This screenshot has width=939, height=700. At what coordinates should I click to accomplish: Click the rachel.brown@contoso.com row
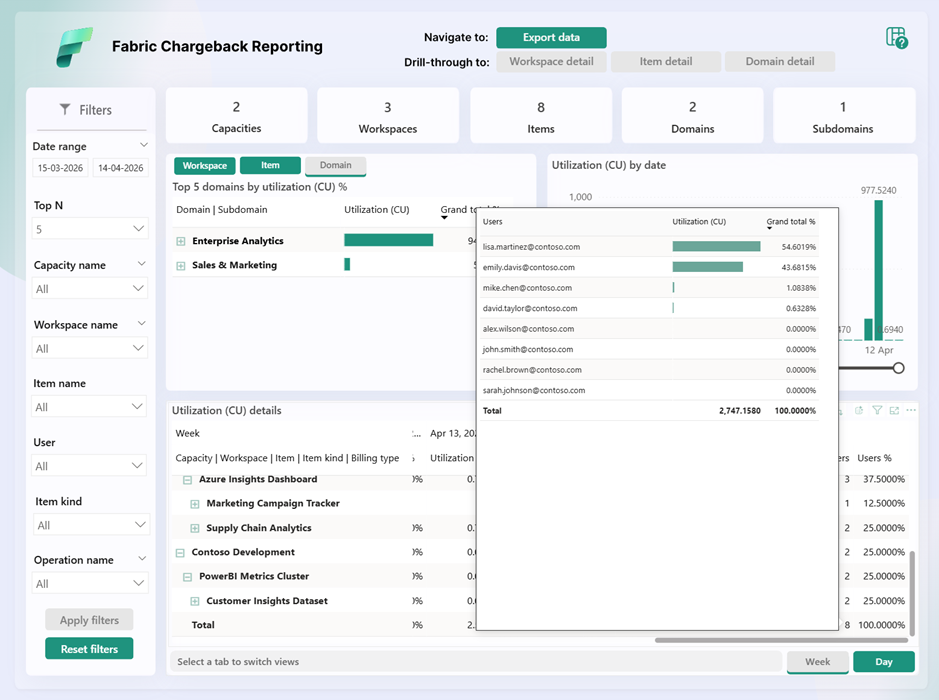pos(649,370)
